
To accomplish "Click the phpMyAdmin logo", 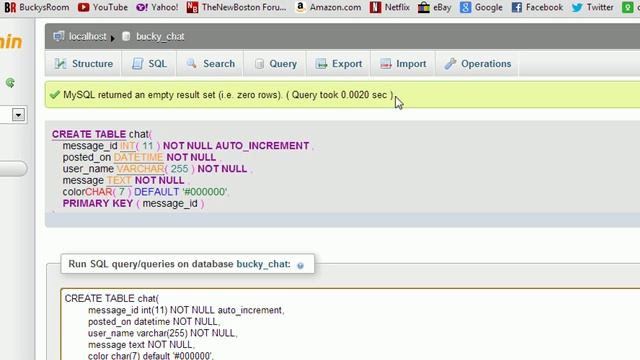I will [x=11, y=41].
